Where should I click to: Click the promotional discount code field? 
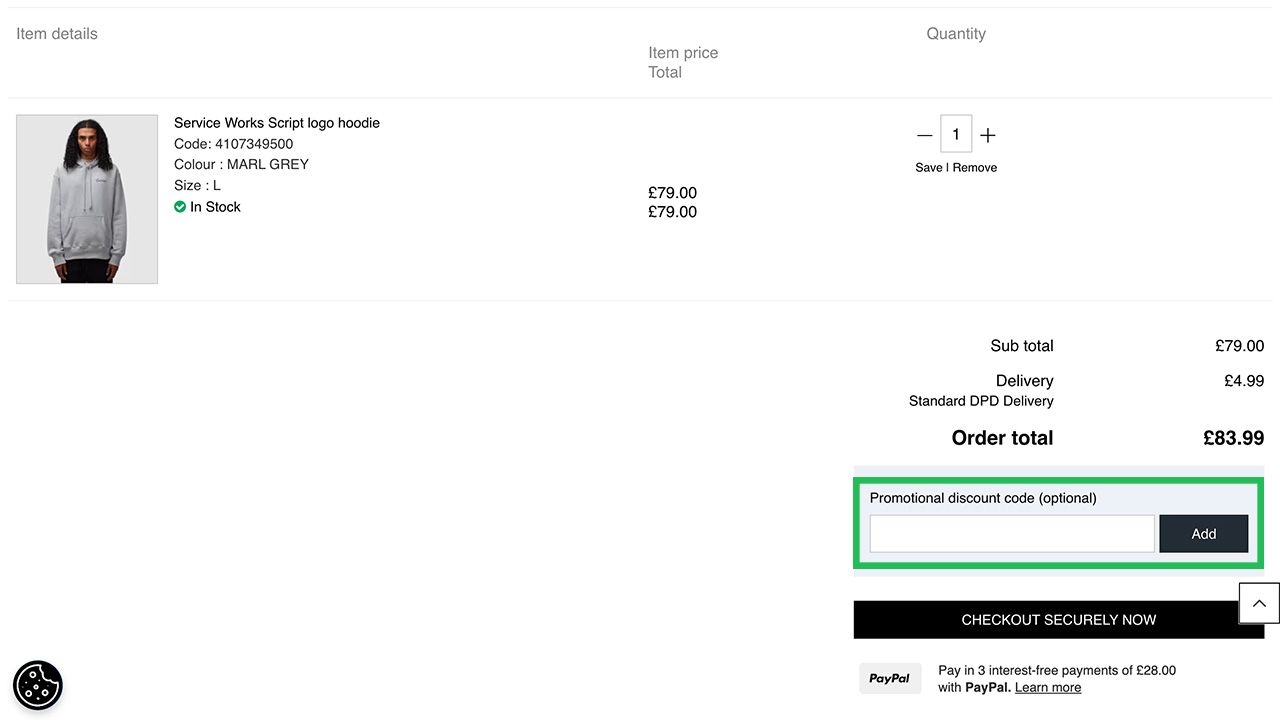[1011, 534]
